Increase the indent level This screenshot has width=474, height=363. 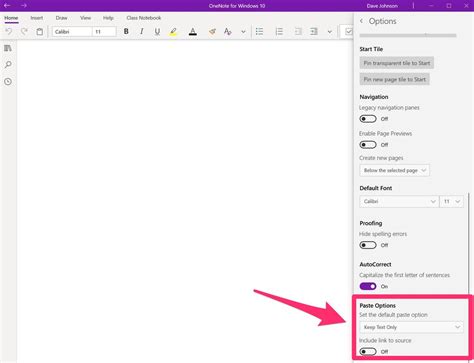[314, 31]
